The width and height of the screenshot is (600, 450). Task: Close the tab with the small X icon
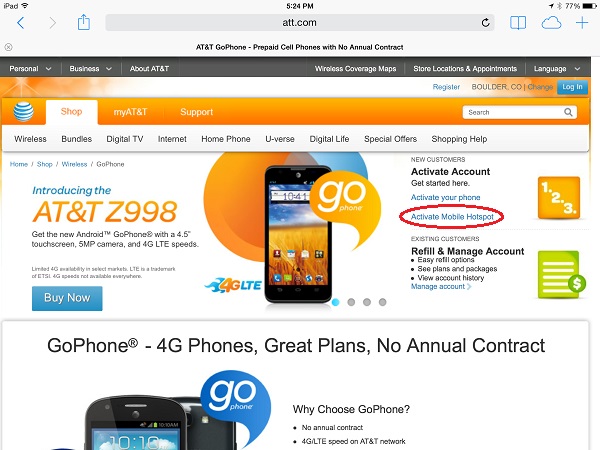[x=8, y=47]
